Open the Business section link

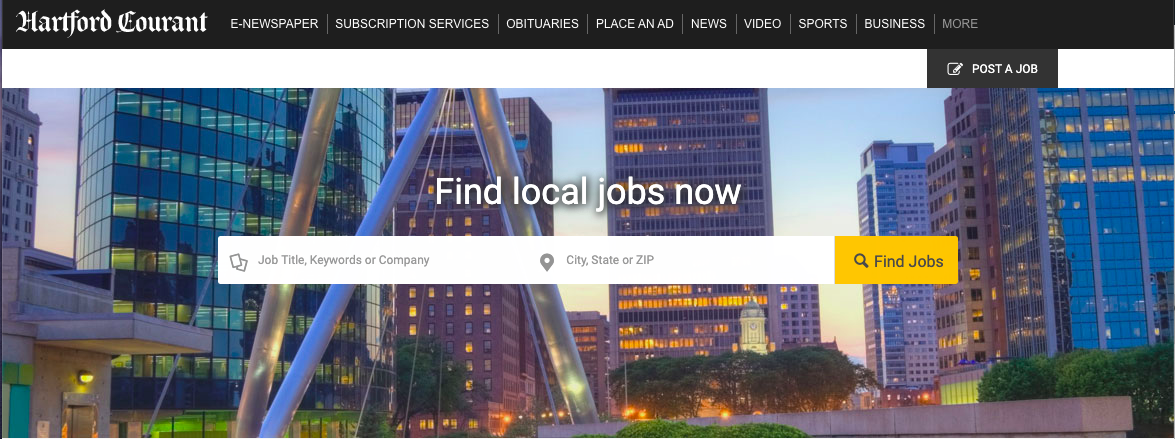coord(895,24)
